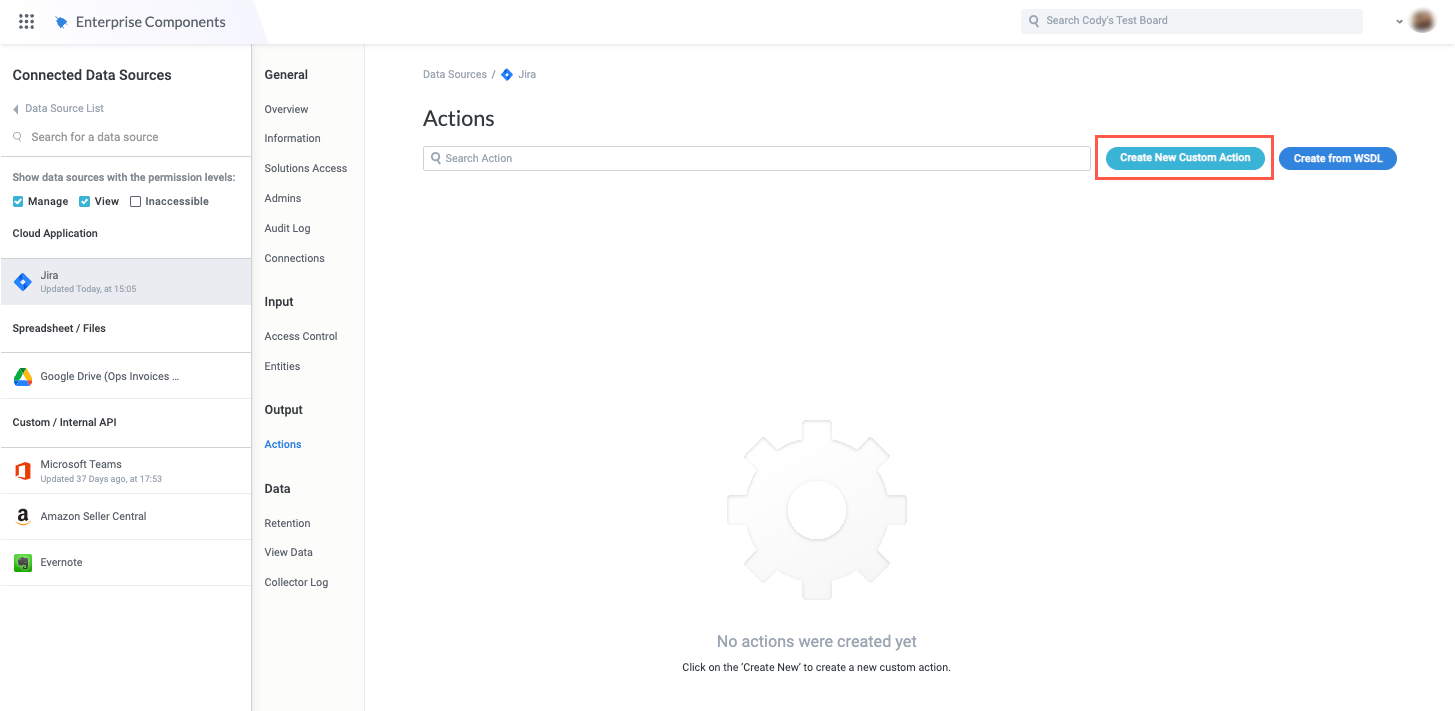This screenshot has height=711, width=1455.
Task: Select the Jira data source icon
Action: pos(22,280)
